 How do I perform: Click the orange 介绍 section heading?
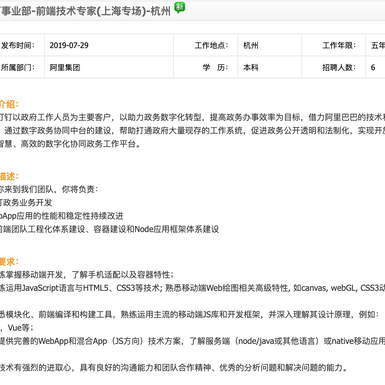pyautogui.click(x=9, y=104)
